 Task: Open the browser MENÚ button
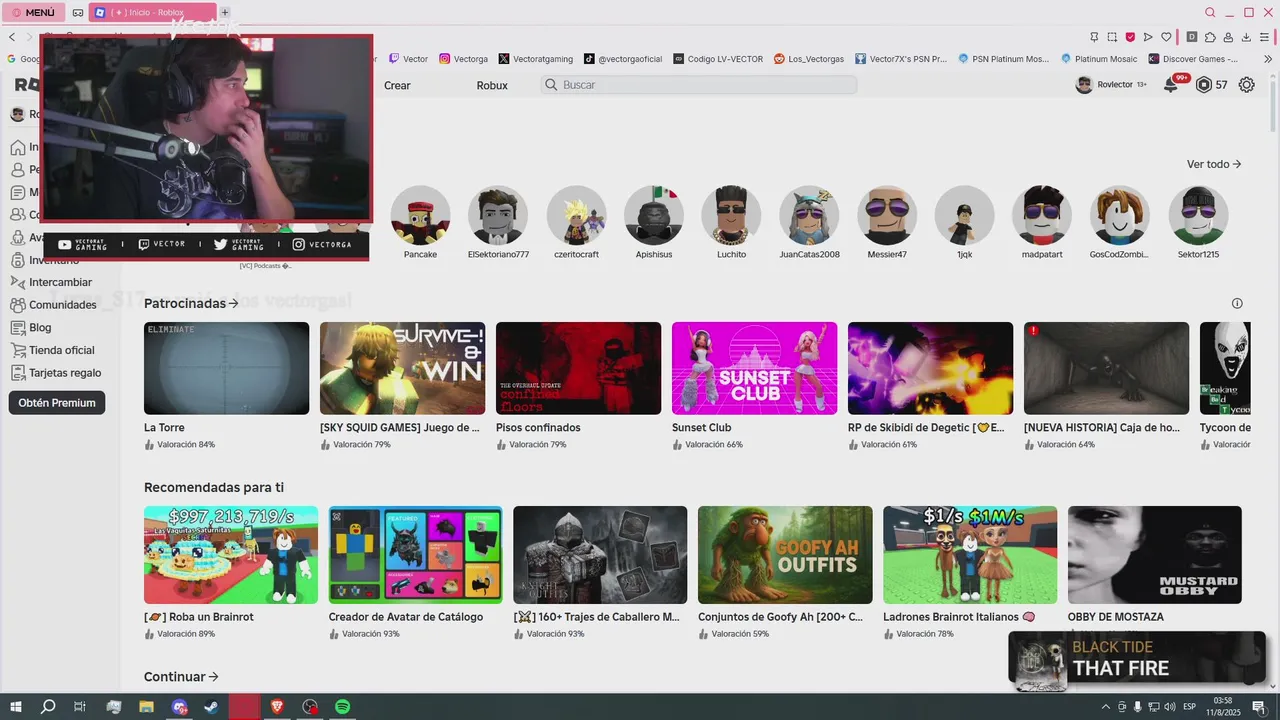tap(33, 13)
